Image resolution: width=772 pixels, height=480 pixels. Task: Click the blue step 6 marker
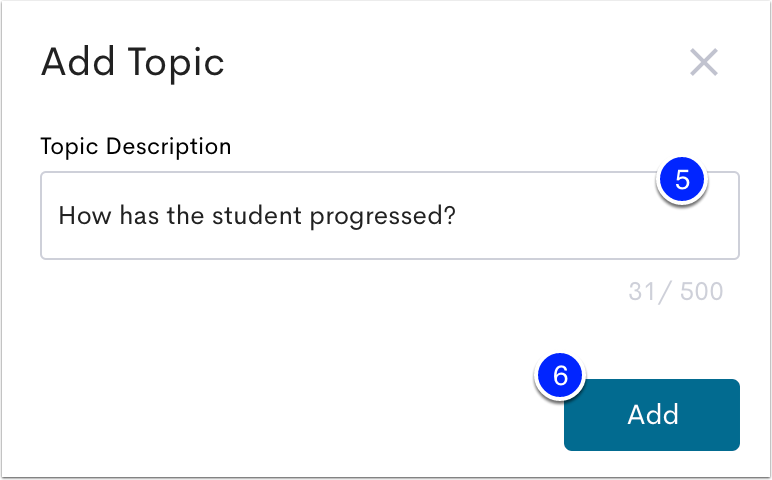click(x=560, y=376)
